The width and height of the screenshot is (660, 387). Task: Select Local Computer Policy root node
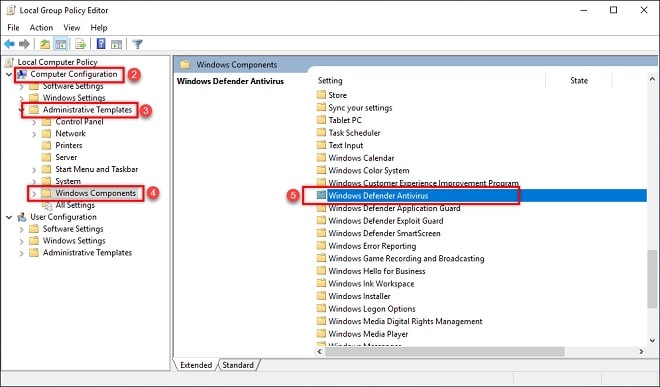coord(57,62)
